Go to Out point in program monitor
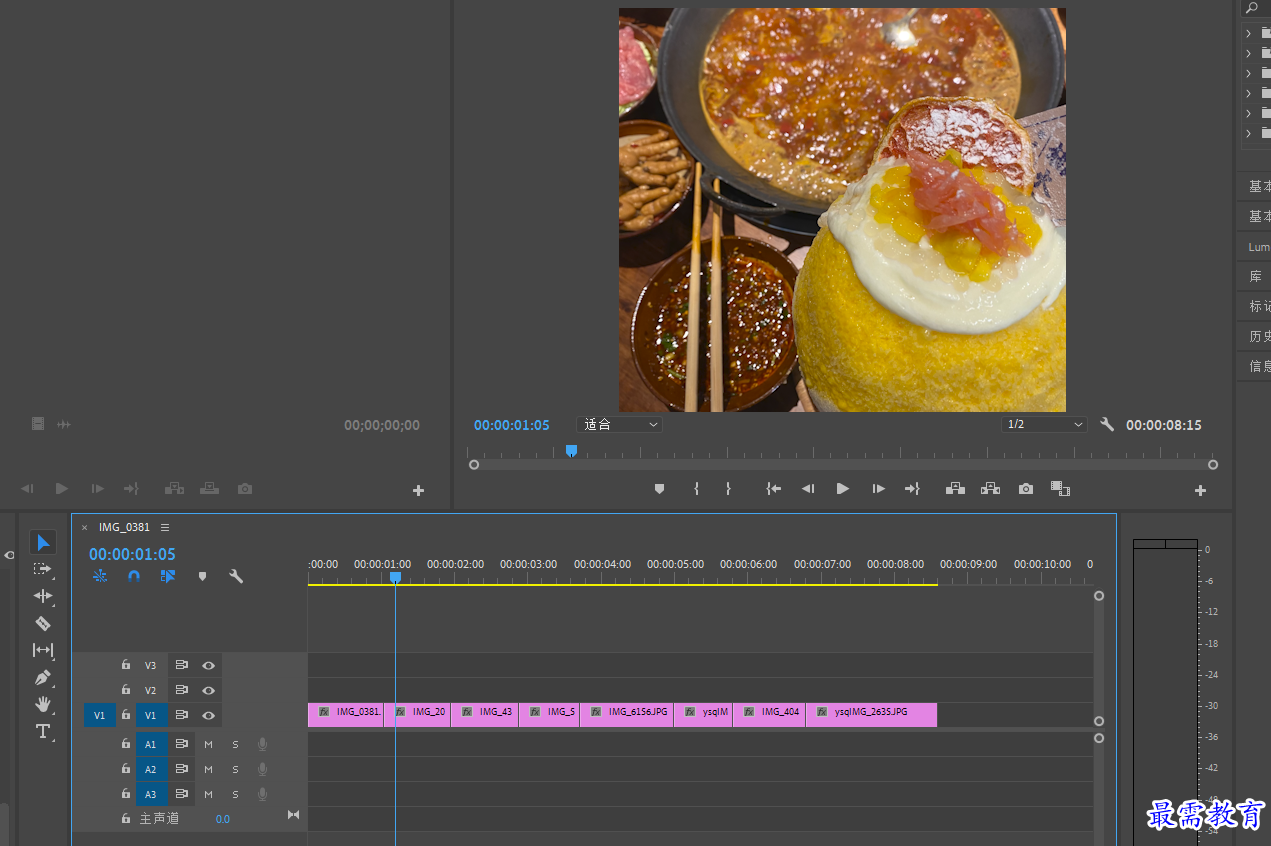The image size is (1271, 846). (912, 489)
